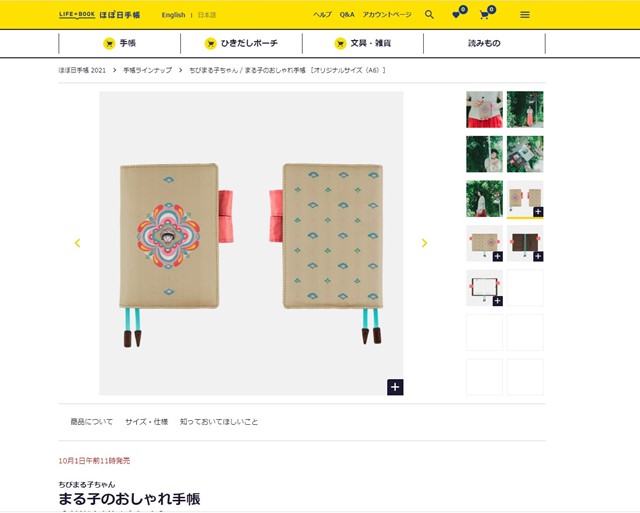Open the 手帳 shop category
The image size is (640, 513).
120,43
